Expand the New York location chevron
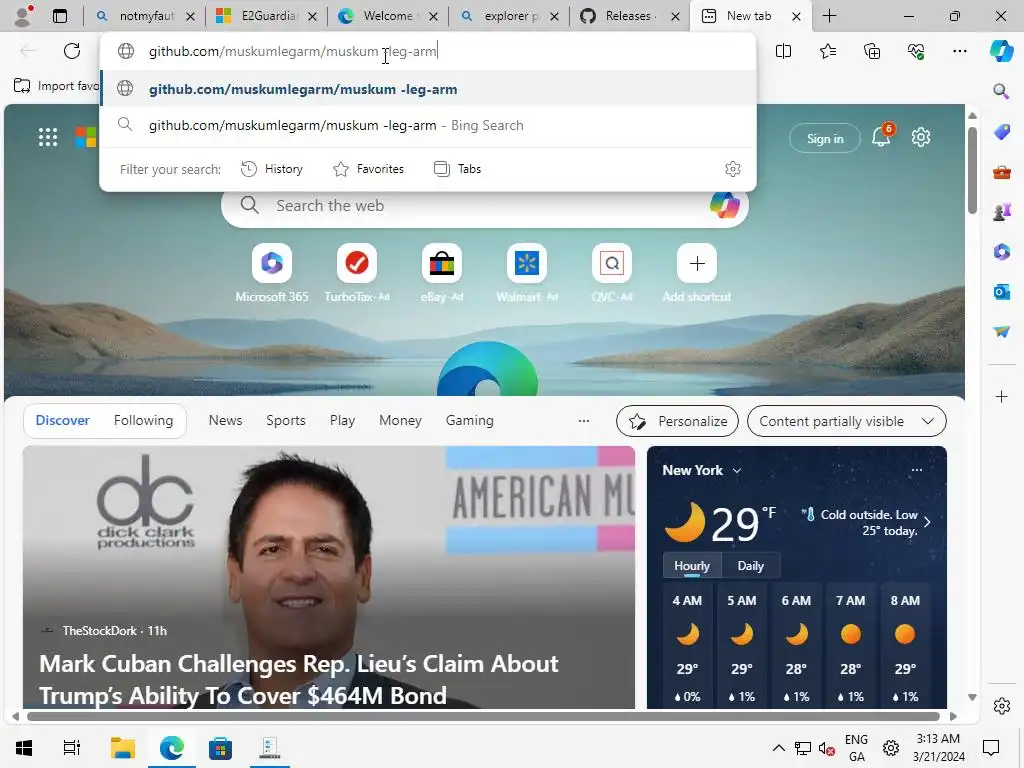 pyautogui.click(x=737, y=471)
